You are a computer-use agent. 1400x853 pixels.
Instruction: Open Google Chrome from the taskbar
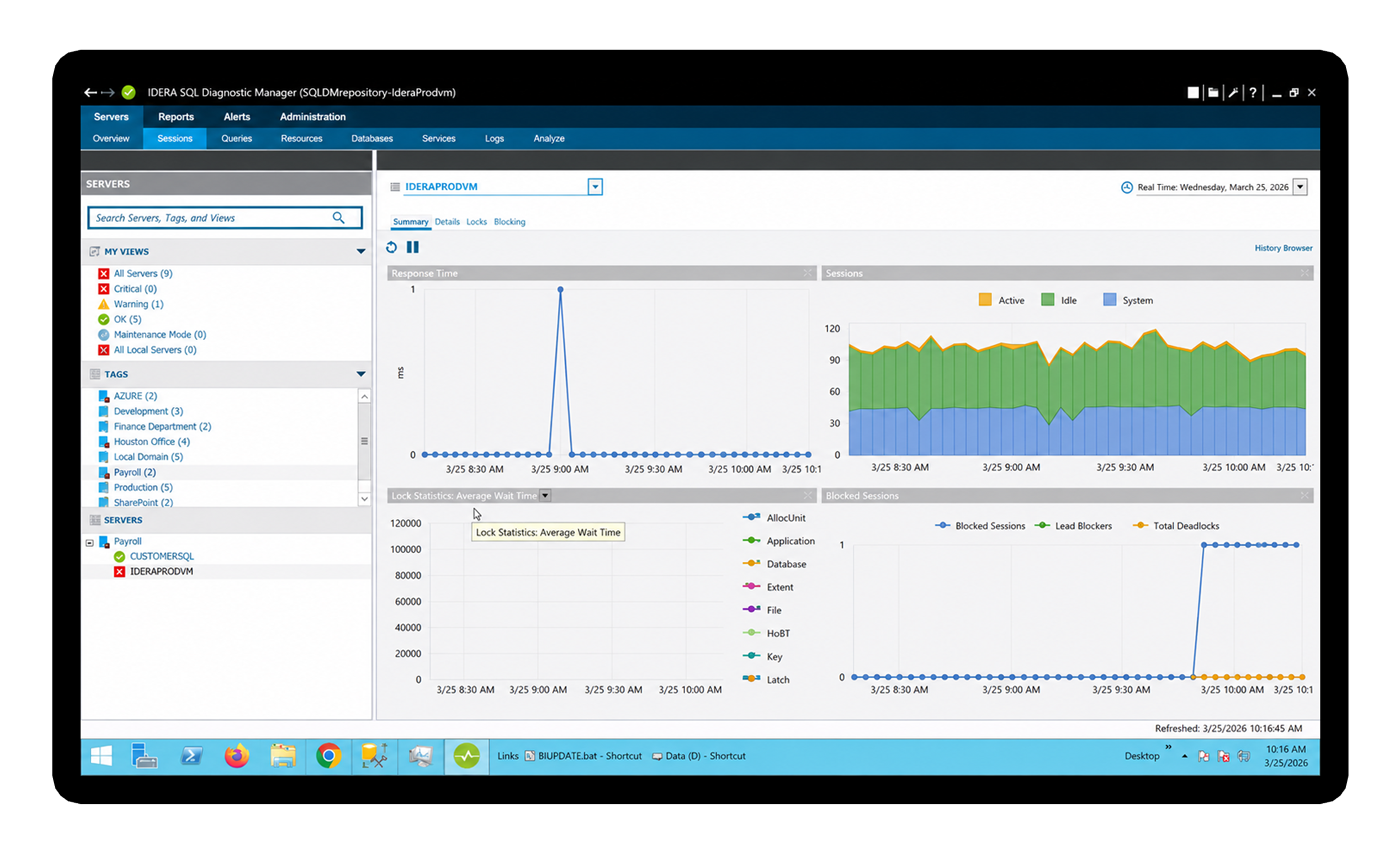pos(329,756)
